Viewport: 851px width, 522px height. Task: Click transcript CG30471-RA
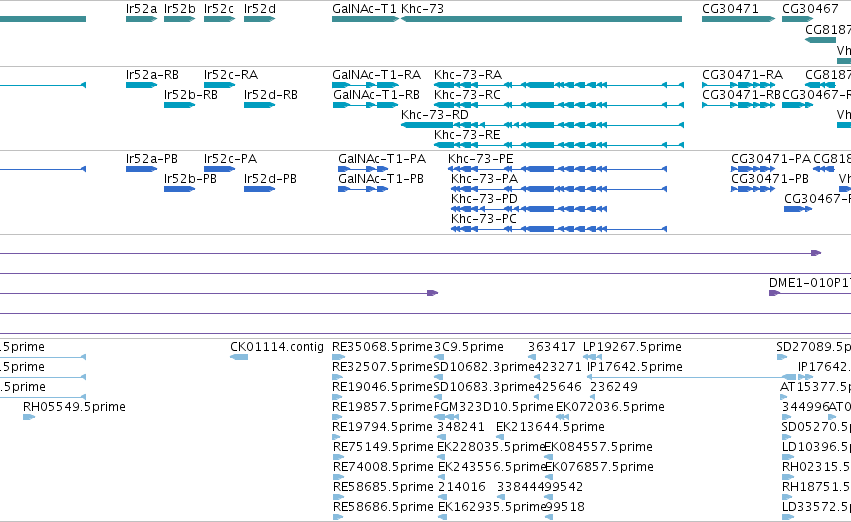click(738, 85)
